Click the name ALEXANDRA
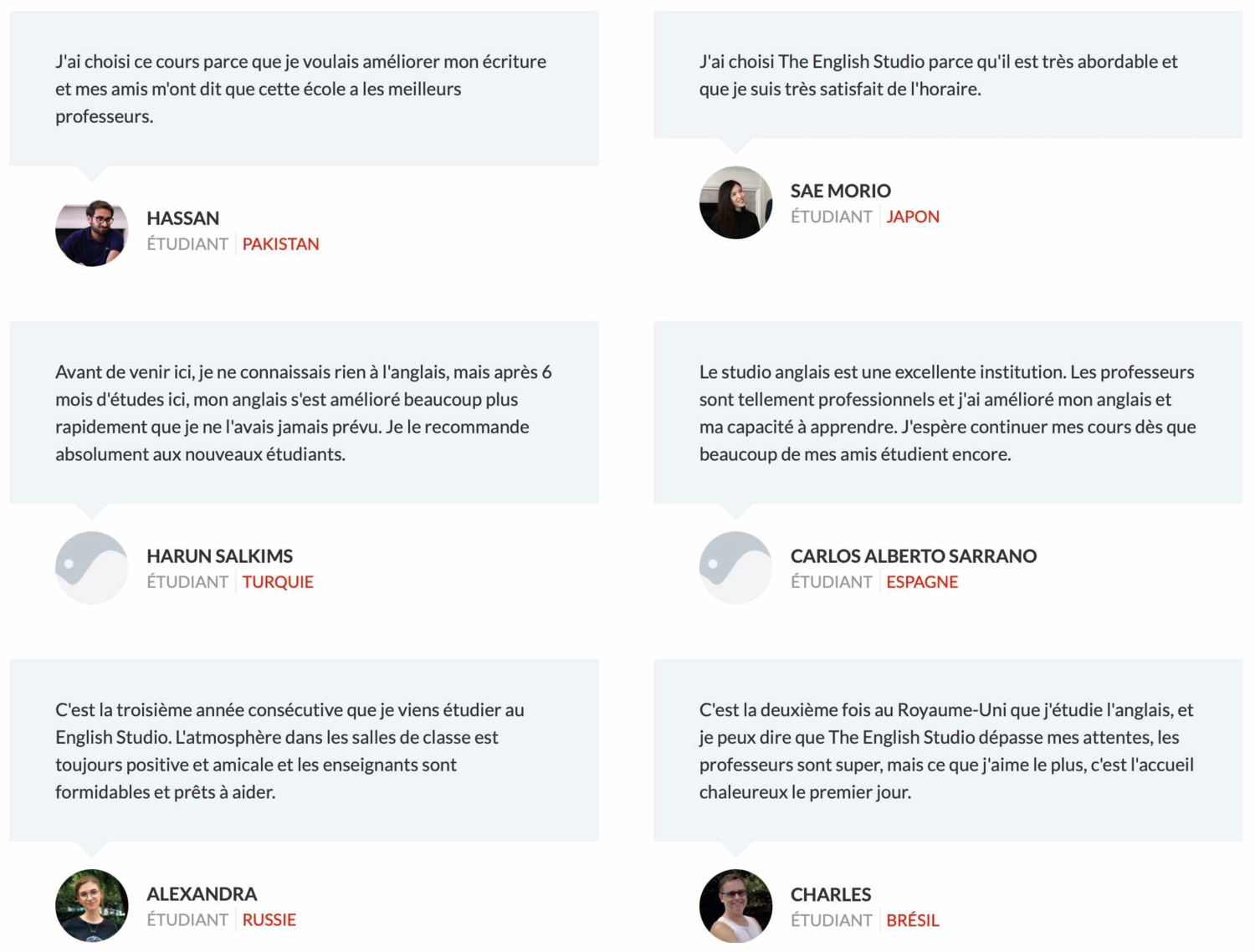This screenshot has width=1255, height=952. 202,894
